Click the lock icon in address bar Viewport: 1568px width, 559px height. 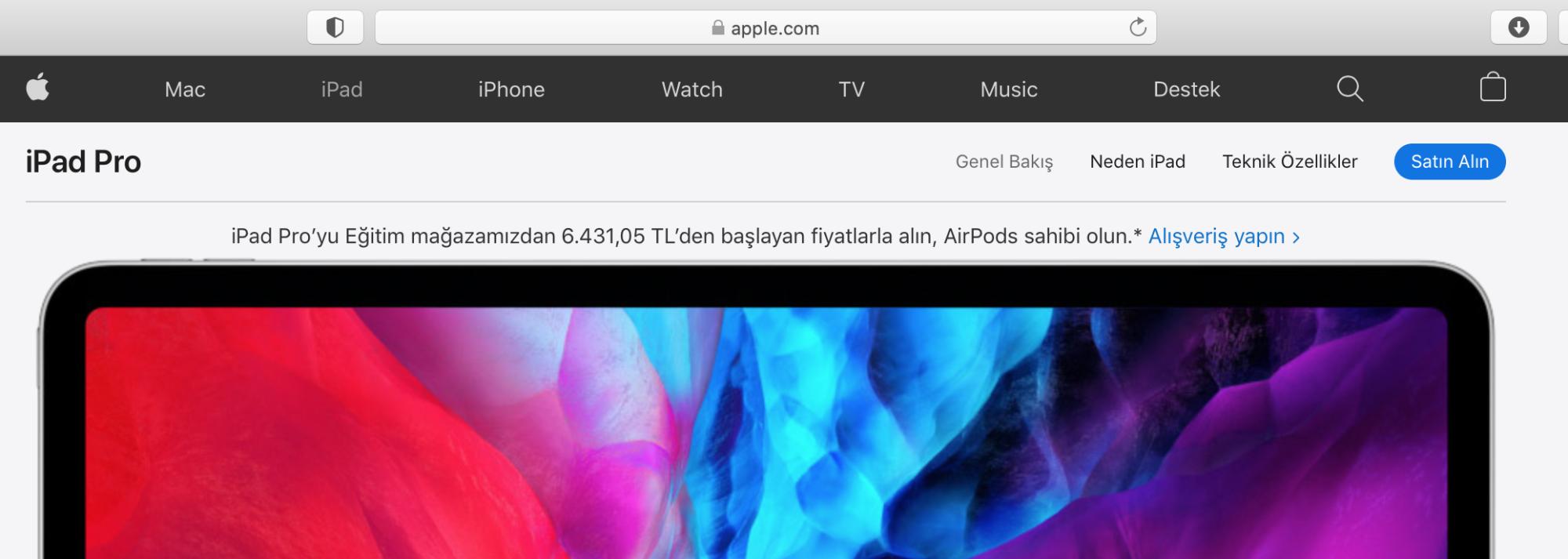point(717,27)
